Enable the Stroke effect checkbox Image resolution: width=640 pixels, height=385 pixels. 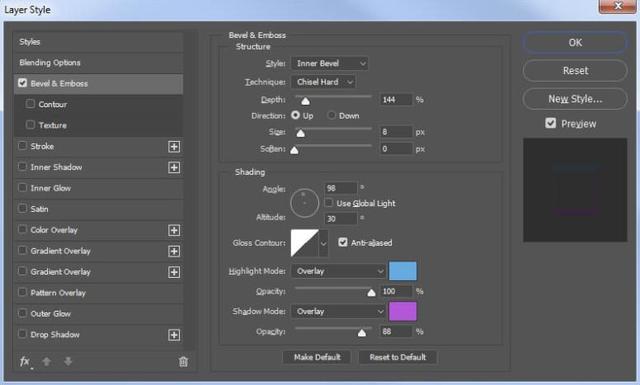[x=22, y=145]
